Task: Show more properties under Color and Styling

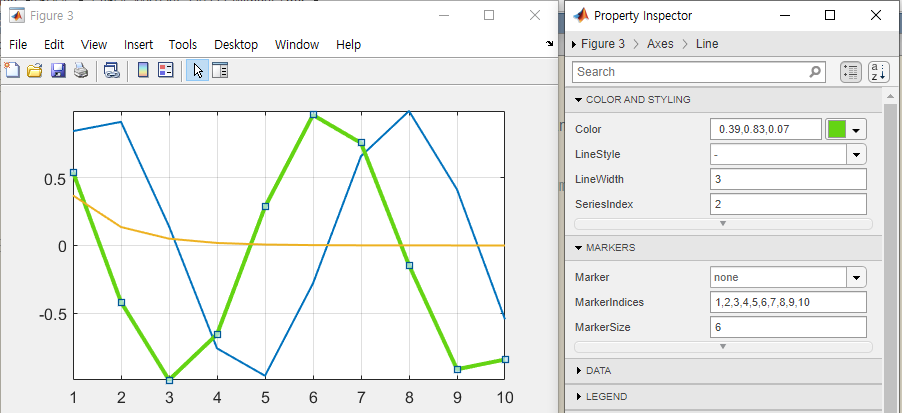Action: point(723,223)
